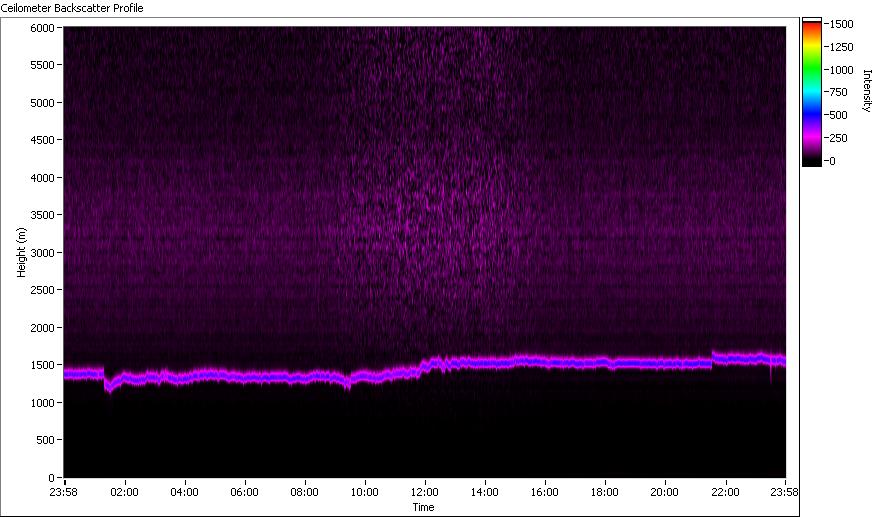
Task: Click the '1000' intensity scale label
Action: pos(841,70)
